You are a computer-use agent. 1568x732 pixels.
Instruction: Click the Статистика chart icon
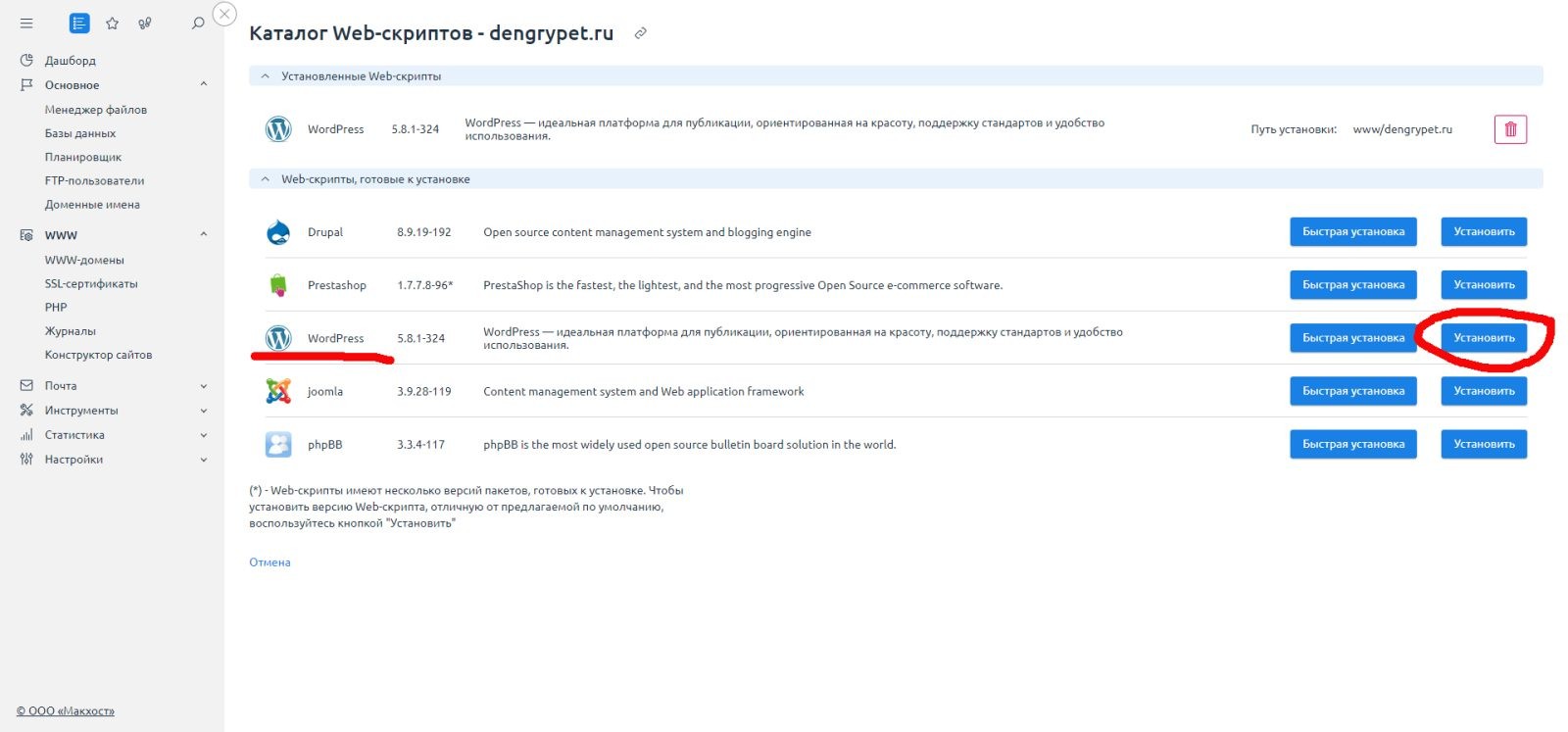pos(26,434)
